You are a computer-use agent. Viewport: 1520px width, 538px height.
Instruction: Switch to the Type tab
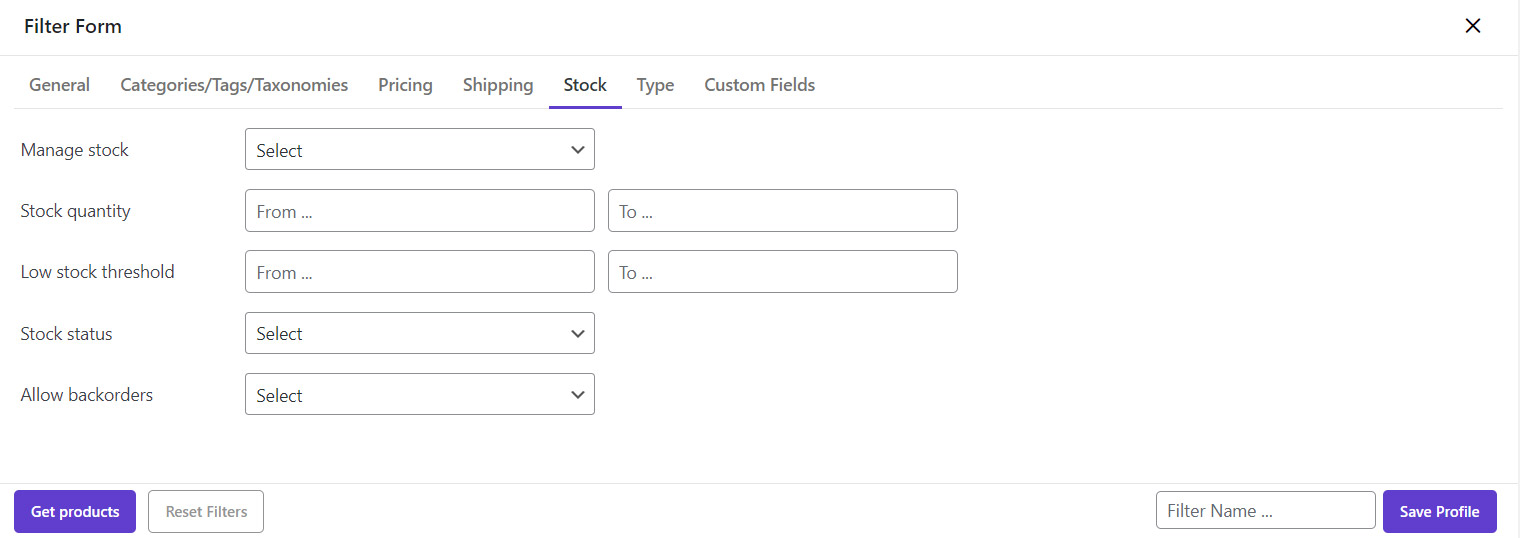tap(655, 85)
